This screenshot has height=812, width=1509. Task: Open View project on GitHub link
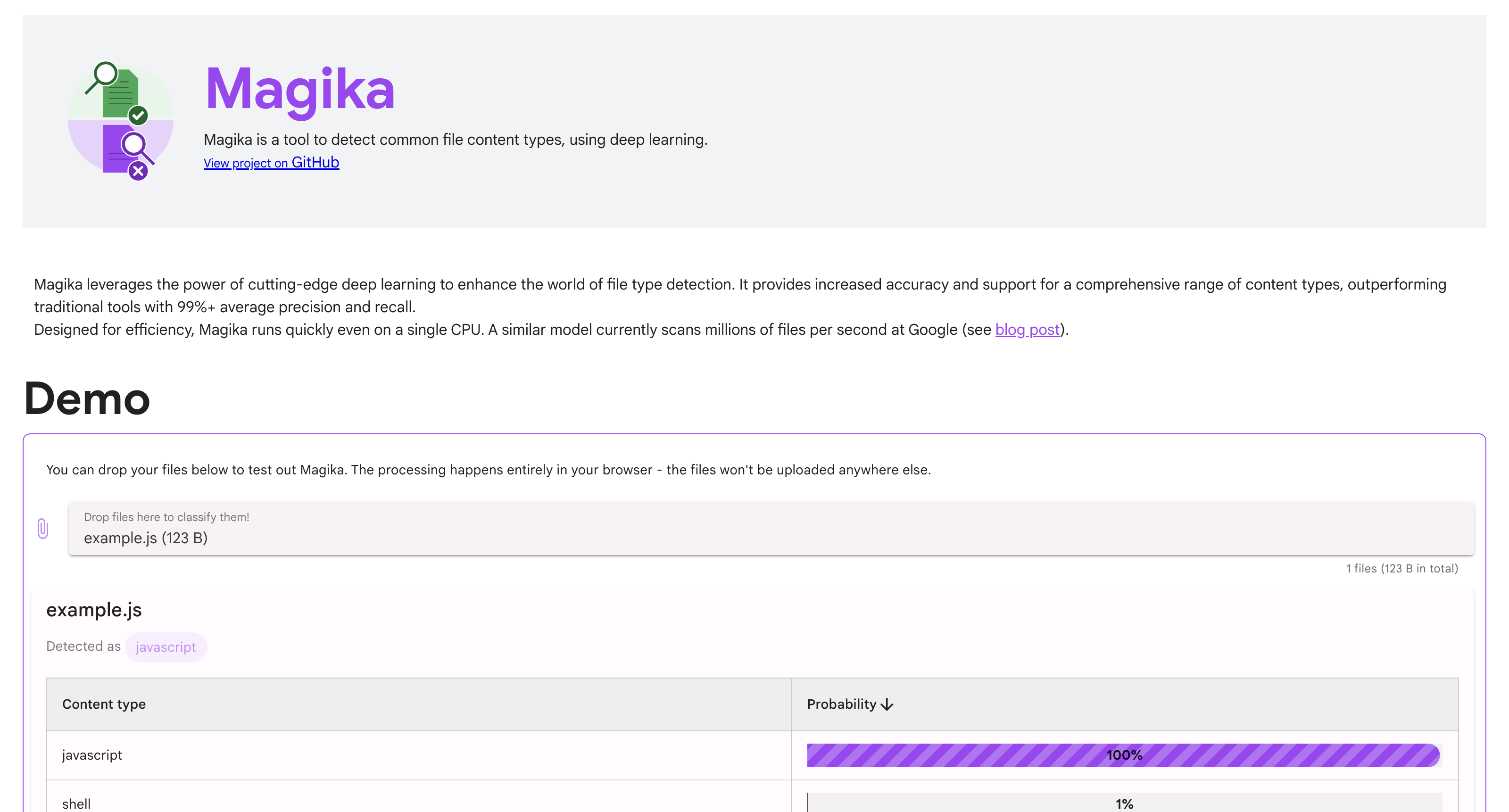coord(271,162)
